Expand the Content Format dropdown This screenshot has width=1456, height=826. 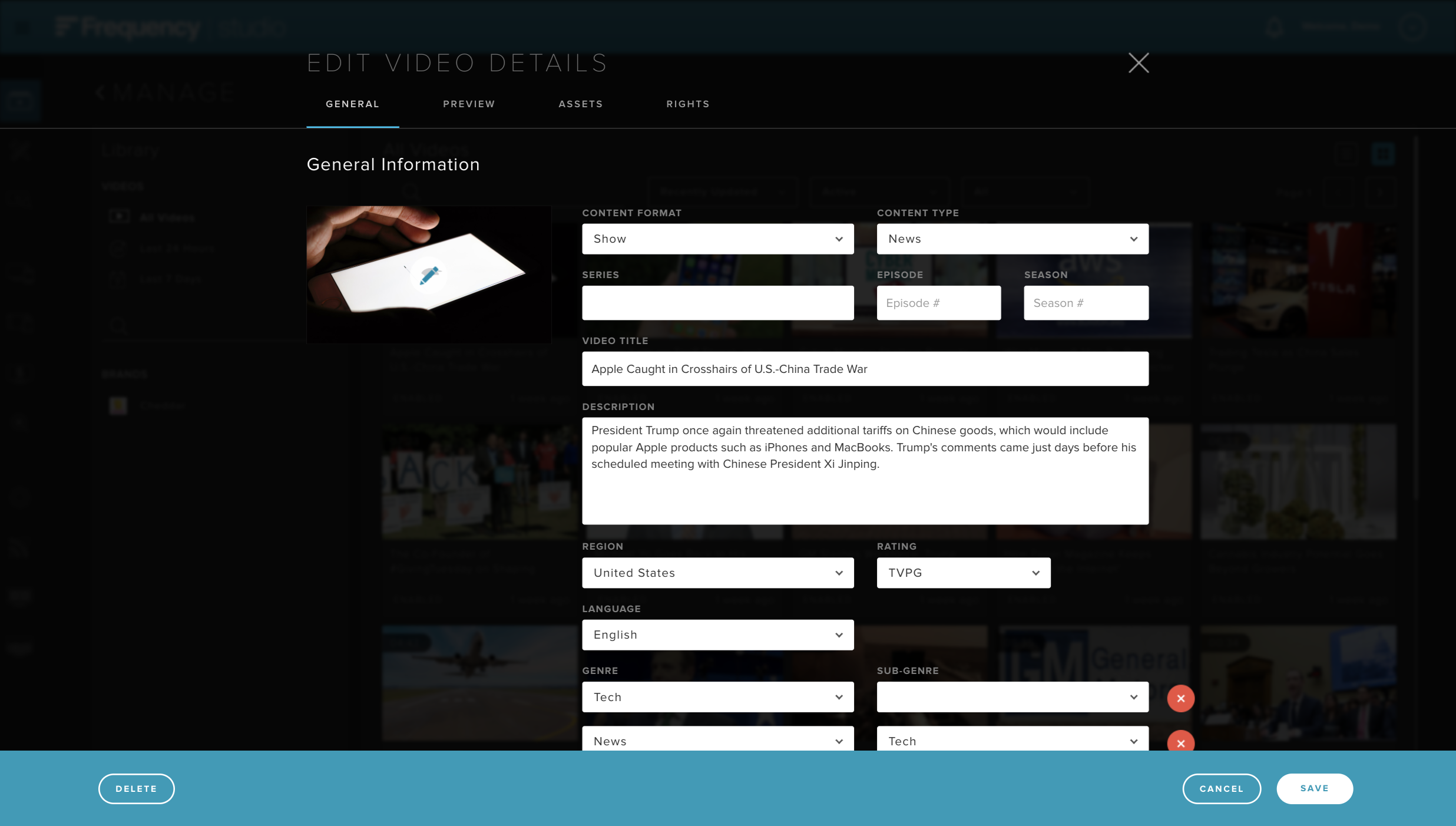pyautogui.click(x=717, y=239)
